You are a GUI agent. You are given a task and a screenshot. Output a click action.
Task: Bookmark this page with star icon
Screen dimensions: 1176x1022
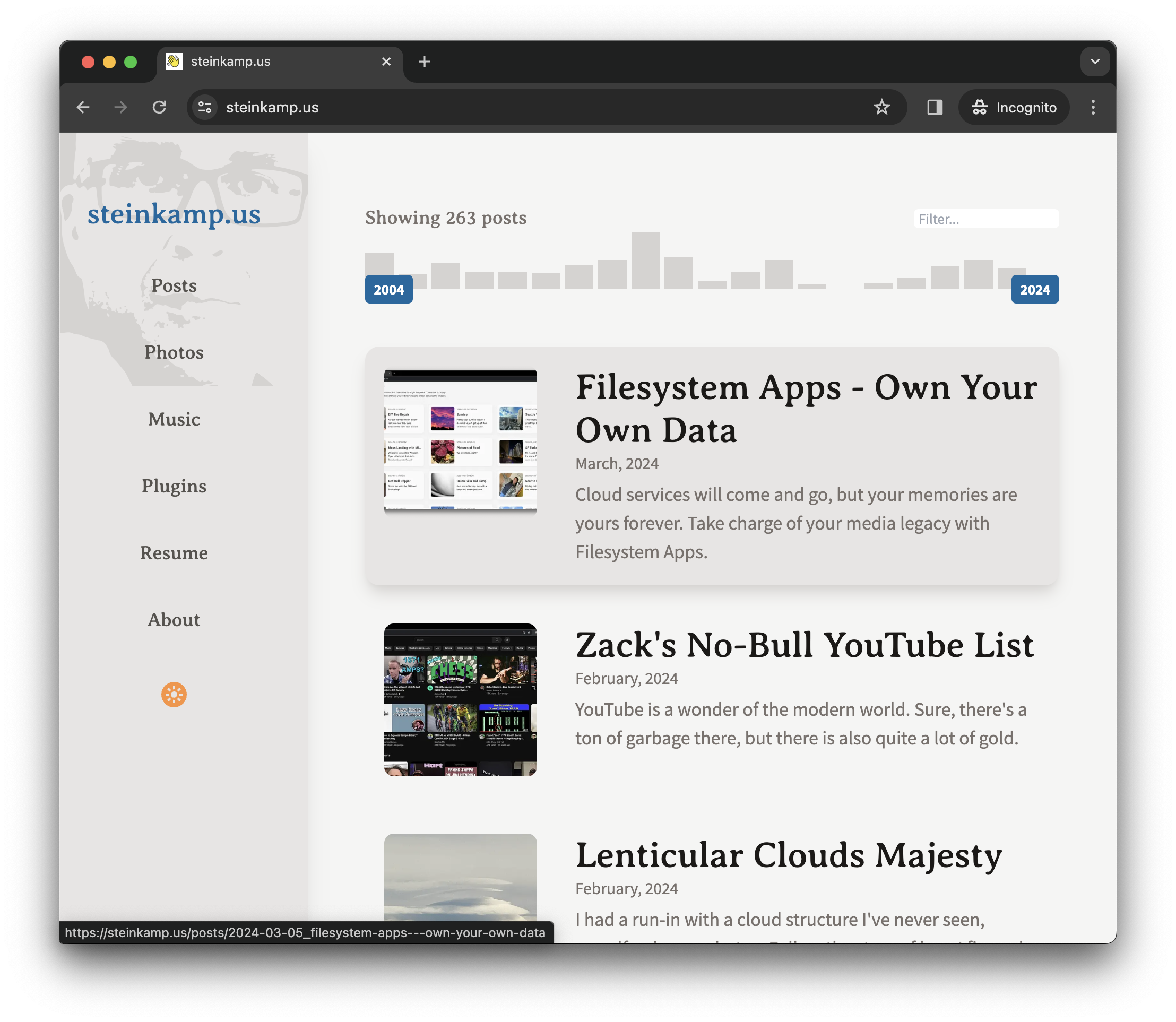point(881,107)
